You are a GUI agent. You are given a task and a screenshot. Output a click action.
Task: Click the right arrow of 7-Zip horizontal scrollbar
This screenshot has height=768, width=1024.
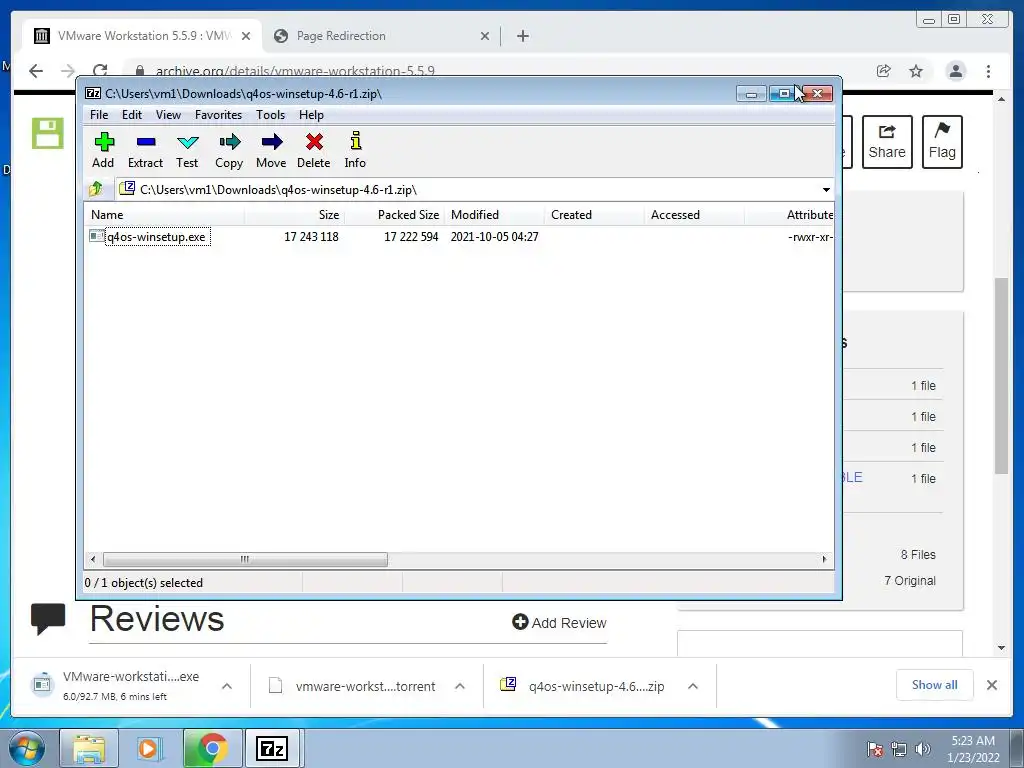point(824,559)
